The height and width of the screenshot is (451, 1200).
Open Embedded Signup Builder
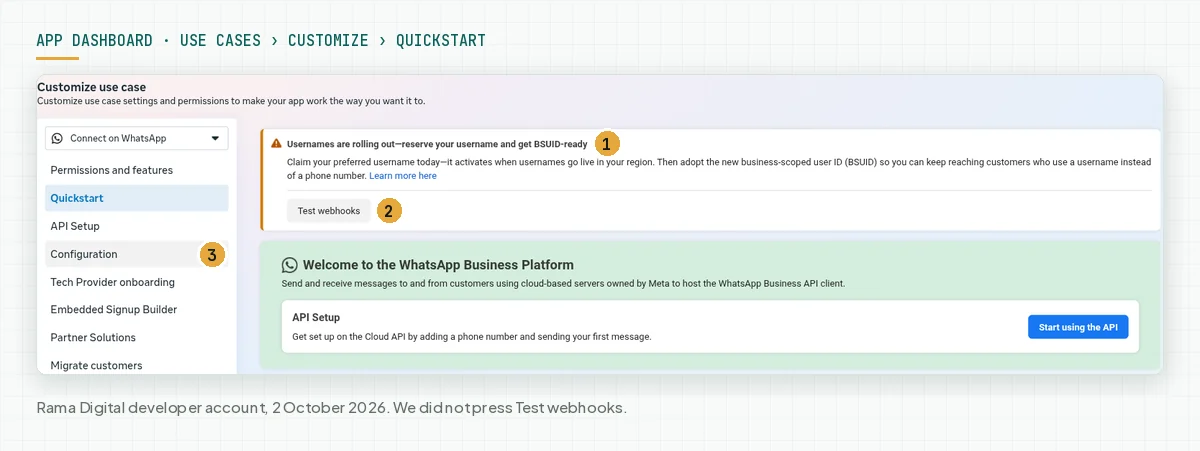[137, 310]
